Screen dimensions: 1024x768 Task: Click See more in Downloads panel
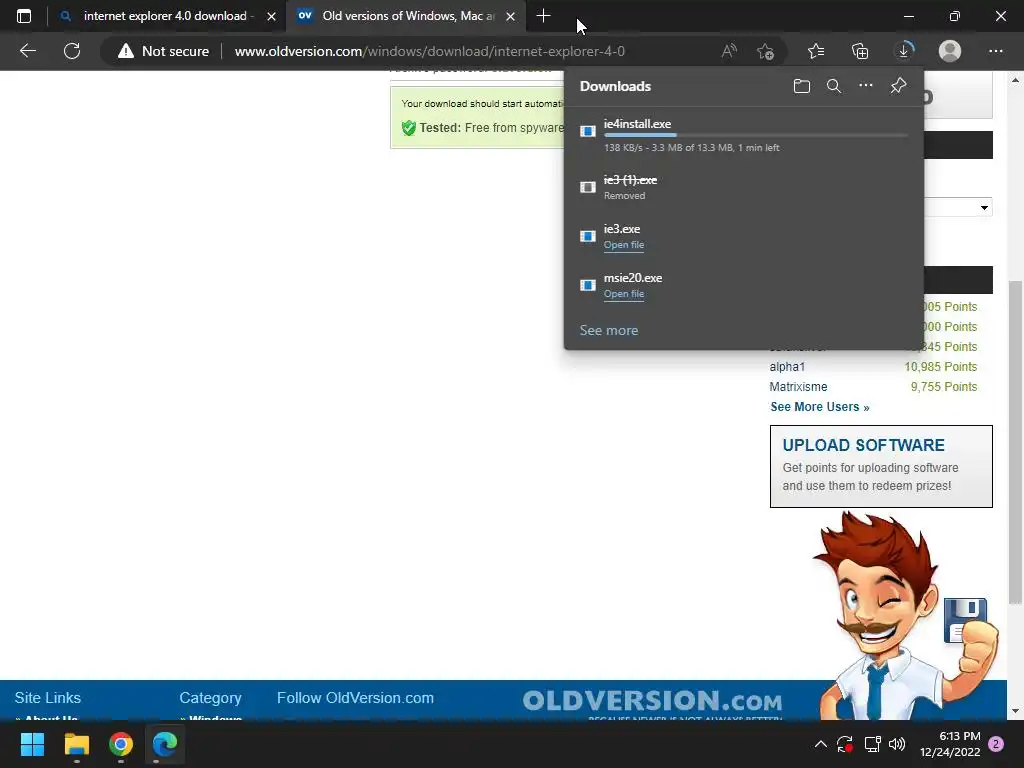click(x=609, y=330)
